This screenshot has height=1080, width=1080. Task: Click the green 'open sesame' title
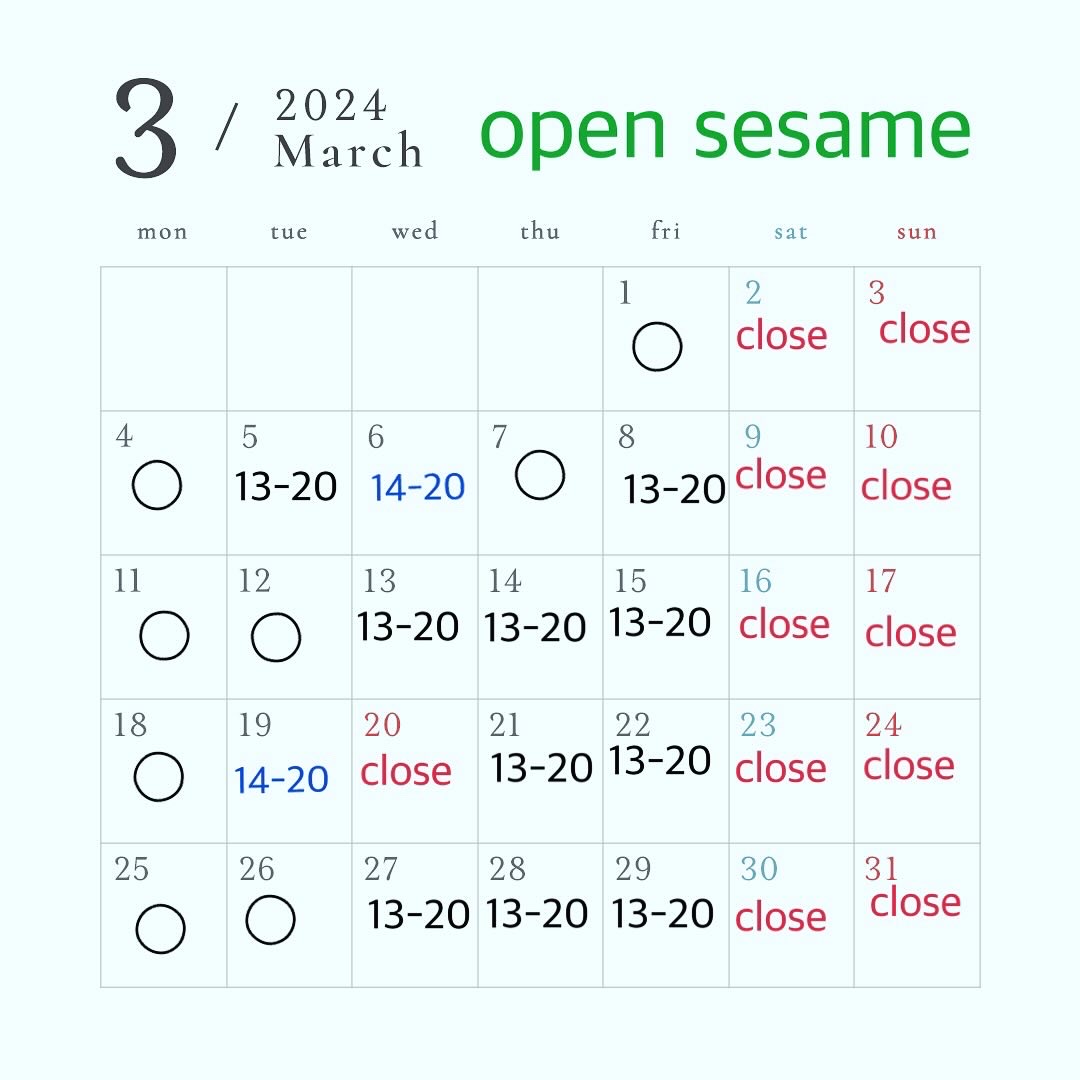[725, 130]
